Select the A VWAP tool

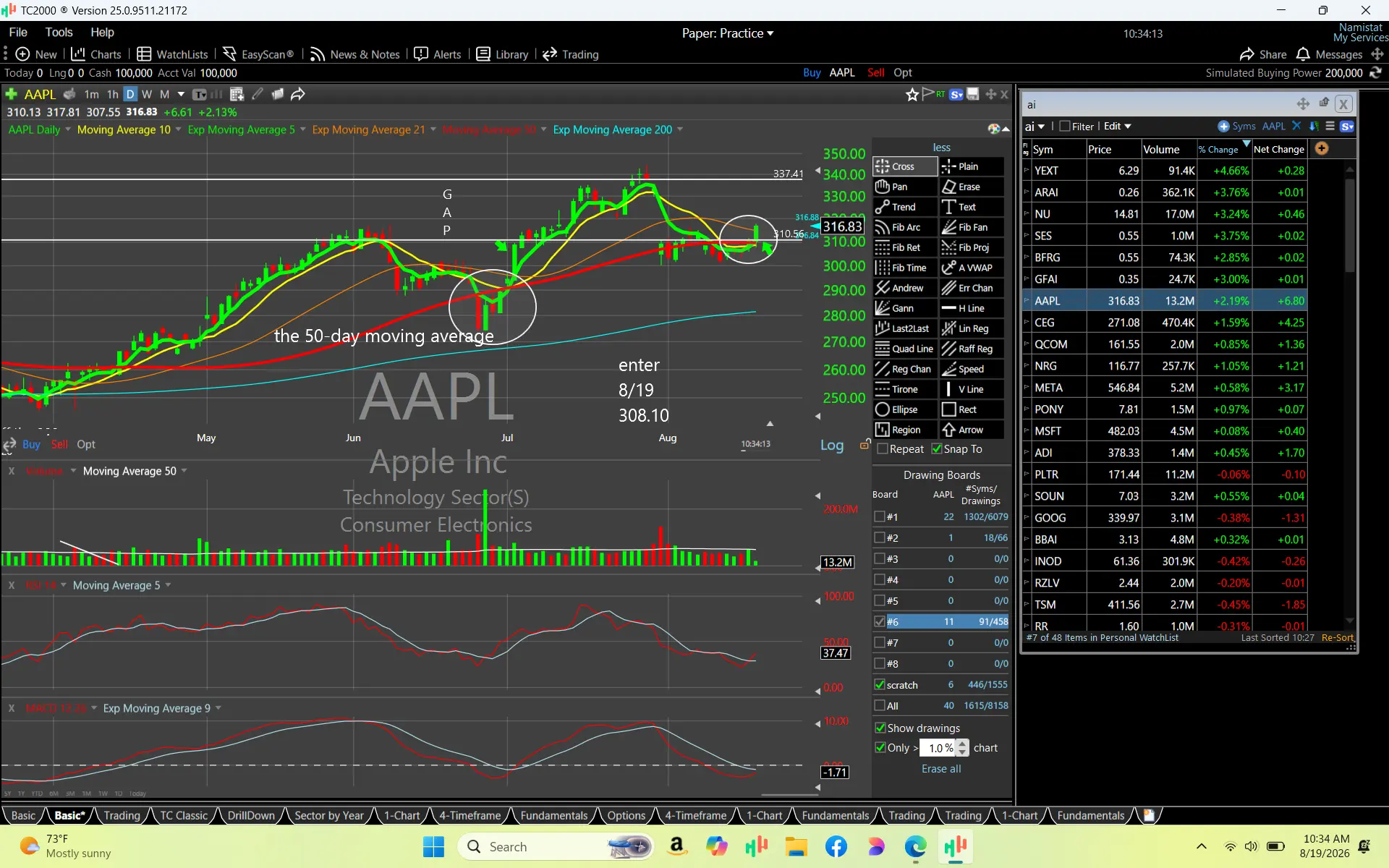(972, 268)
